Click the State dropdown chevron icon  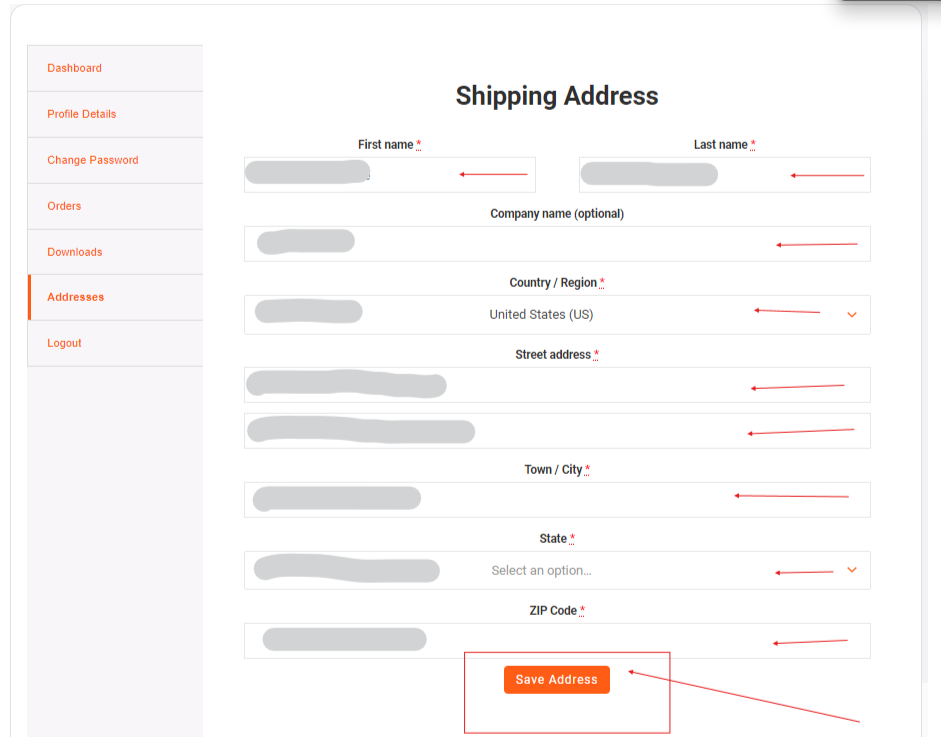pos(852,570)
